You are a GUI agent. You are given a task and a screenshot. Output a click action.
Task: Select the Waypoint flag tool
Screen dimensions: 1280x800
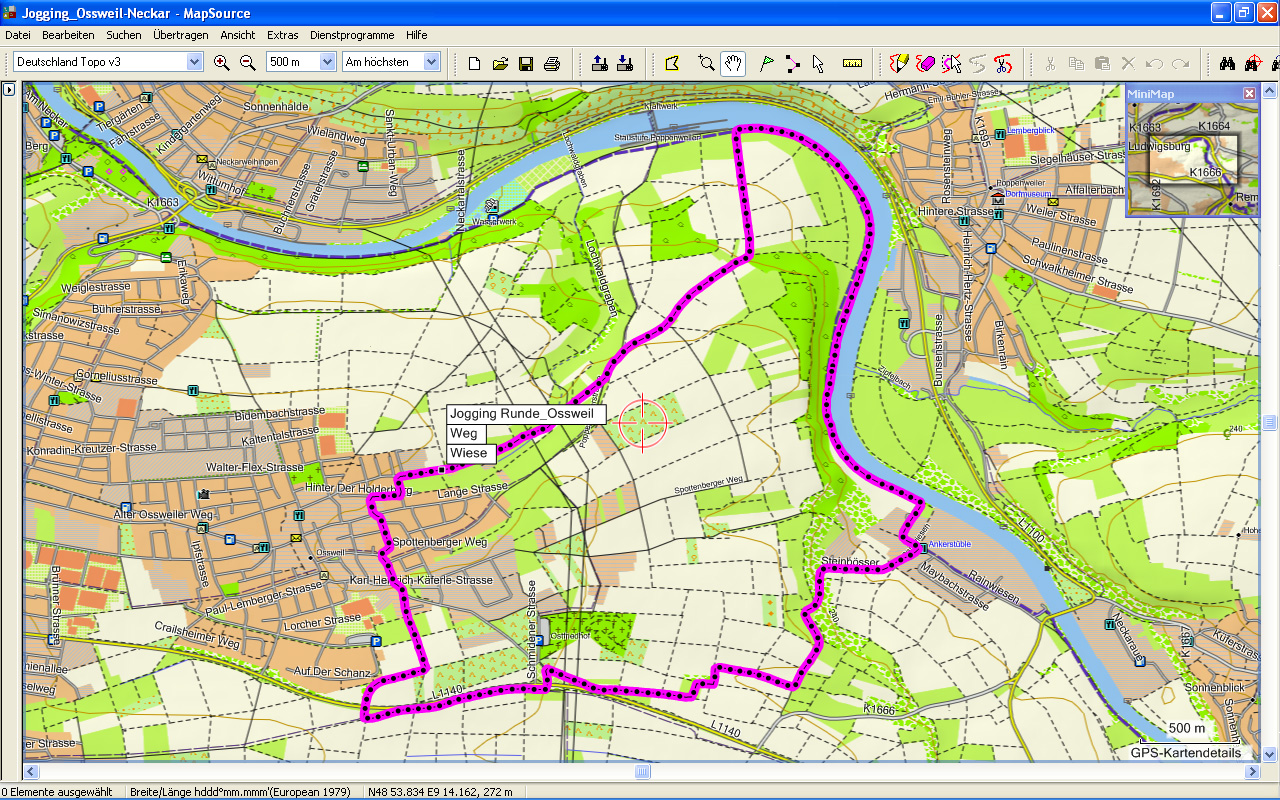point(767,63)
